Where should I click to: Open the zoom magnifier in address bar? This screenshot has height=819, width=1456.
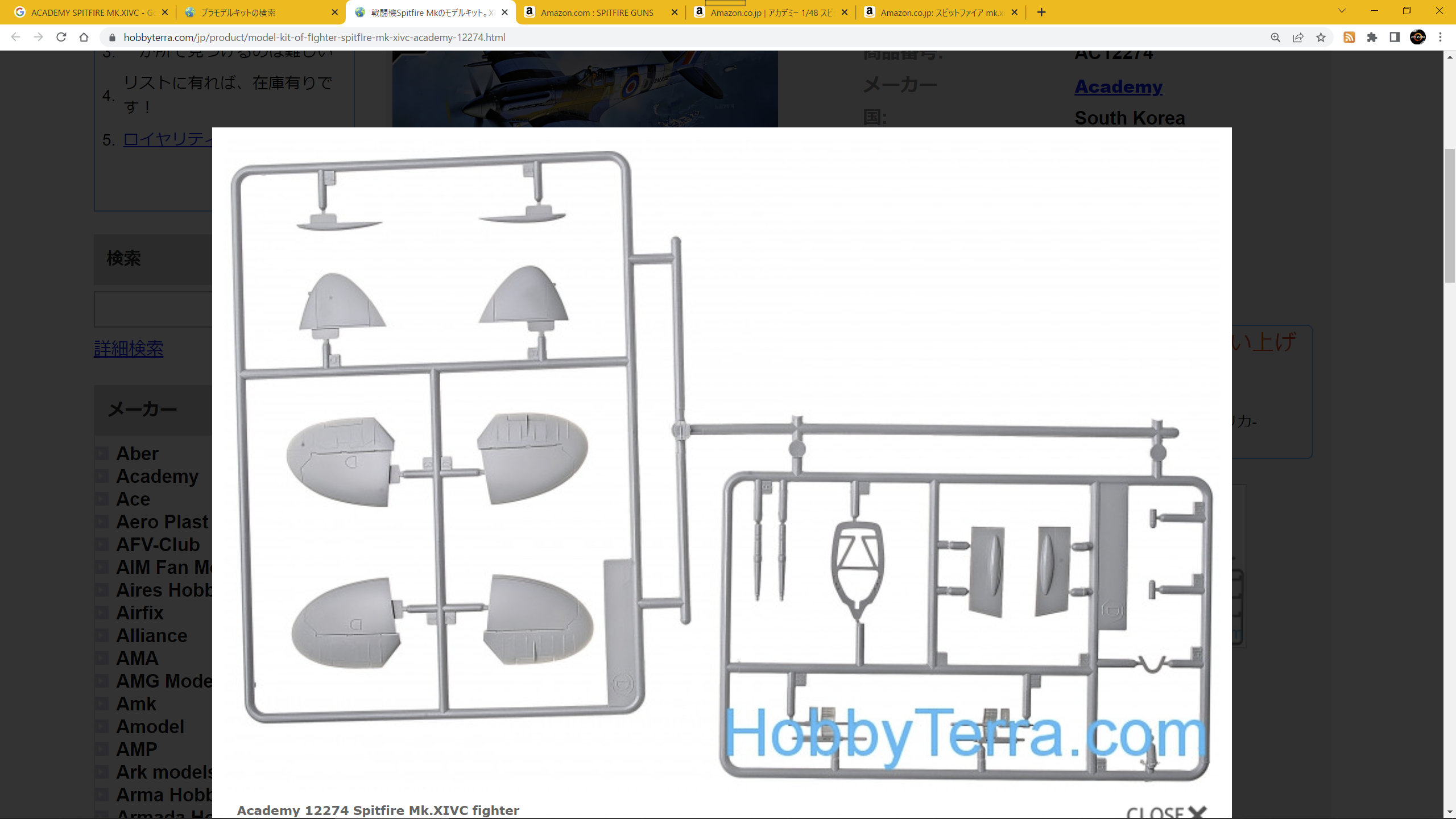click(x=1275, y=37)
